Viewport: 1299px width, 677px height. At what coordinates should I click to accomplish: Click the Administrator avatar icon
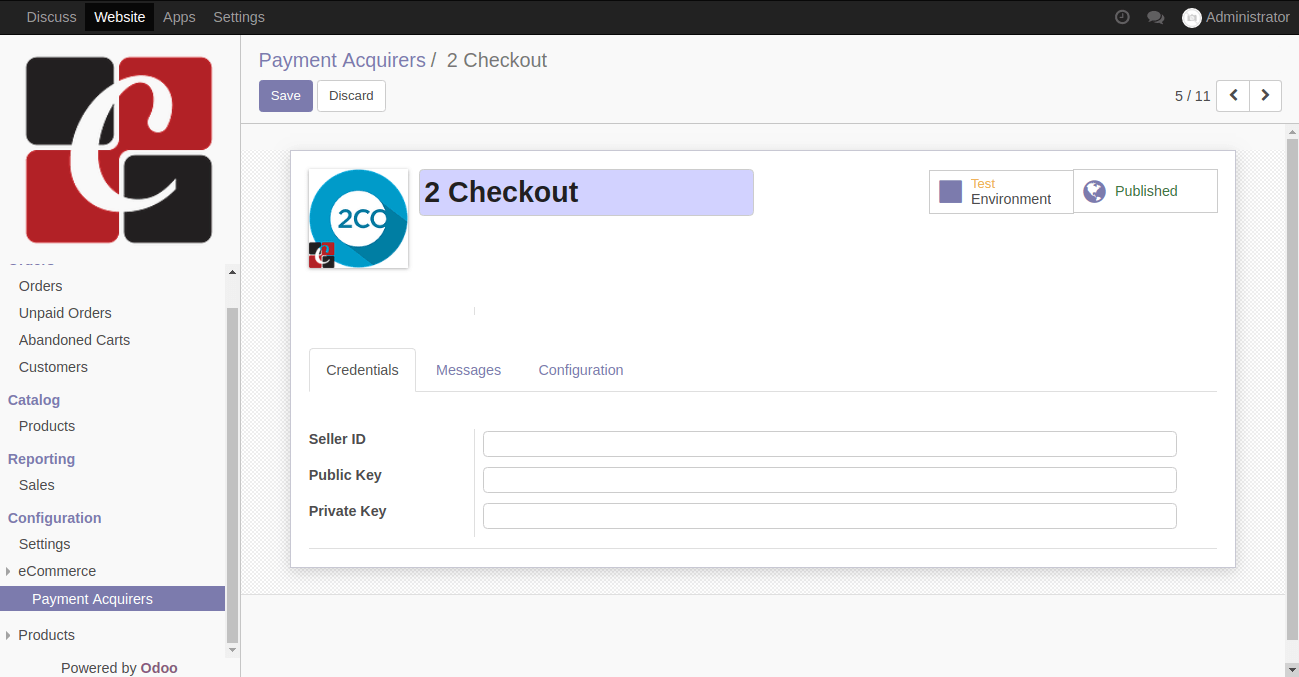[x=1191, y=17]
